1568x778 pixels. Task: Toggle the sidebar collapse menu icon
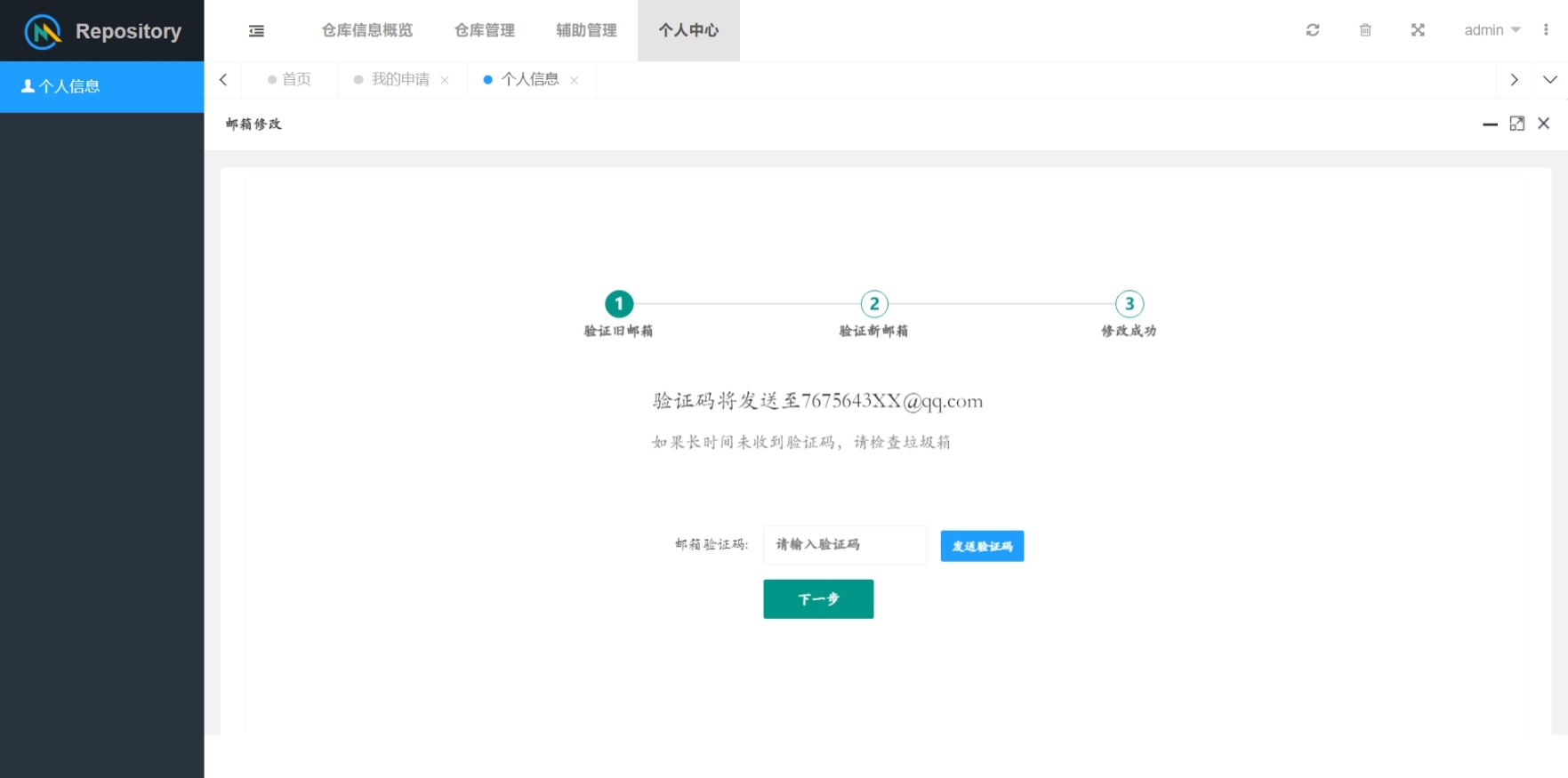point(256,31)
